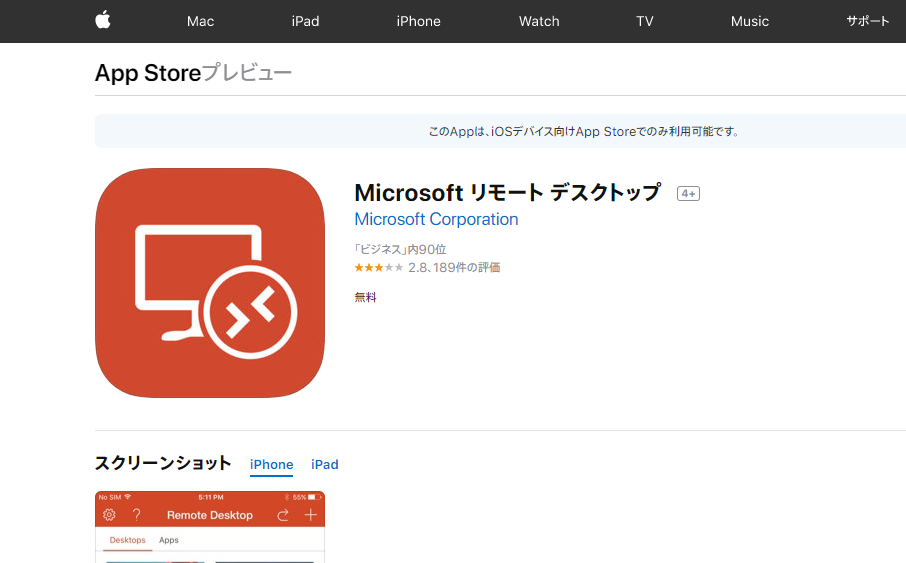Viewport: 906px width, 563px height.
Task: Click the 2.8、189件の評価 rating text
Action: [454, 268]
